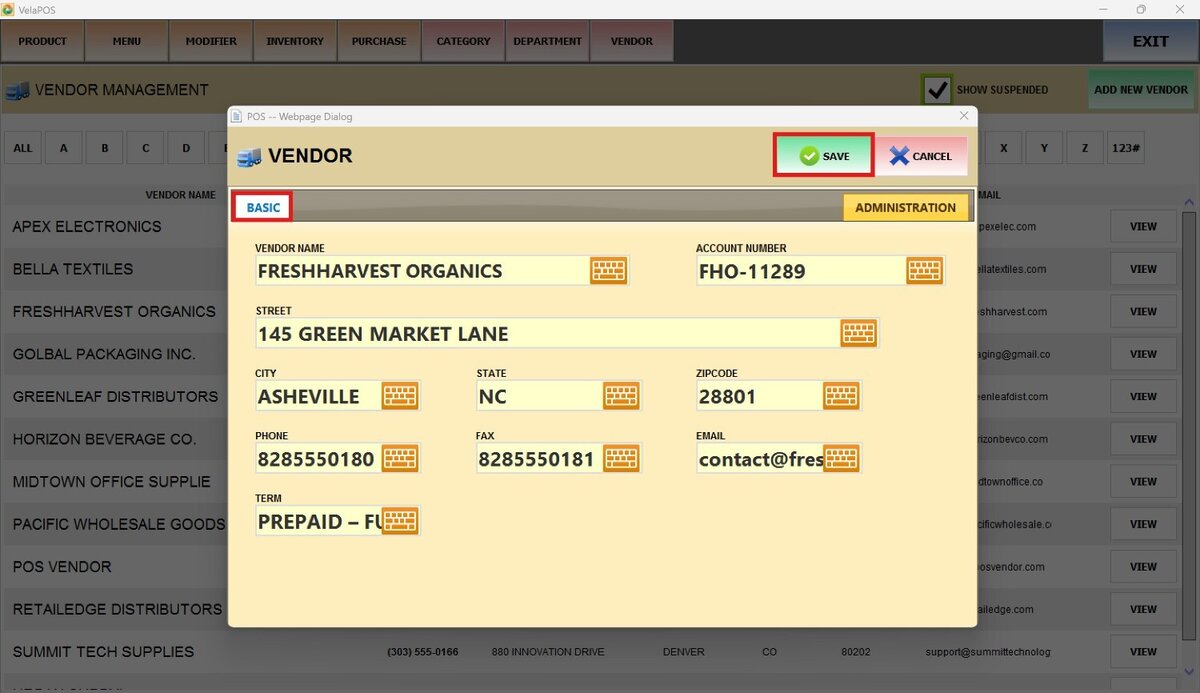1200x693 pixels.
Task: Open keyboard for City field
Action: pyautogui.click(x=400, y=396)
